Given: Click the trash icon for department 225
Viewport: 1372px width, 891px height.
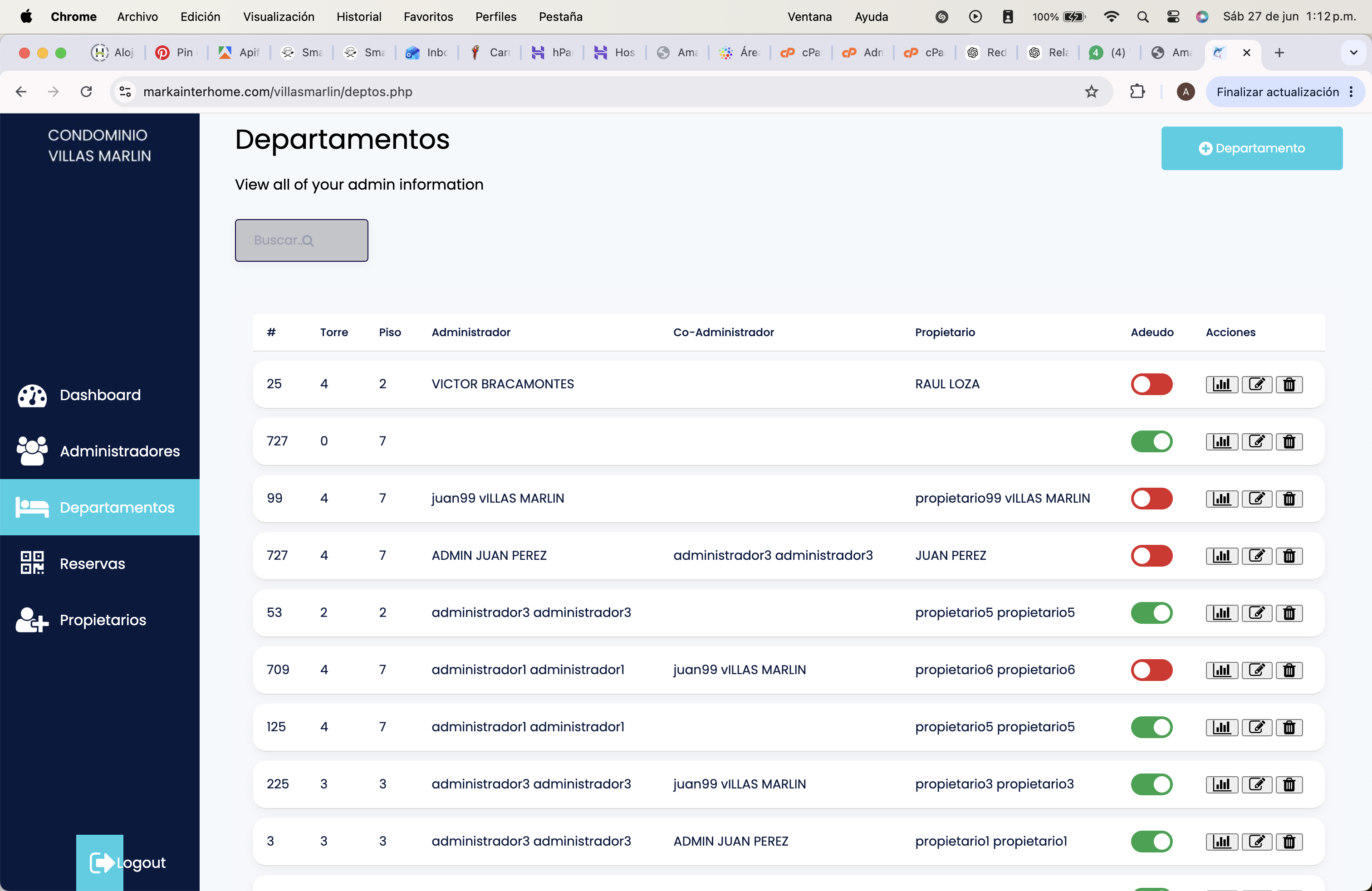Looking at the screenshot, I should tap(1289, 784).
